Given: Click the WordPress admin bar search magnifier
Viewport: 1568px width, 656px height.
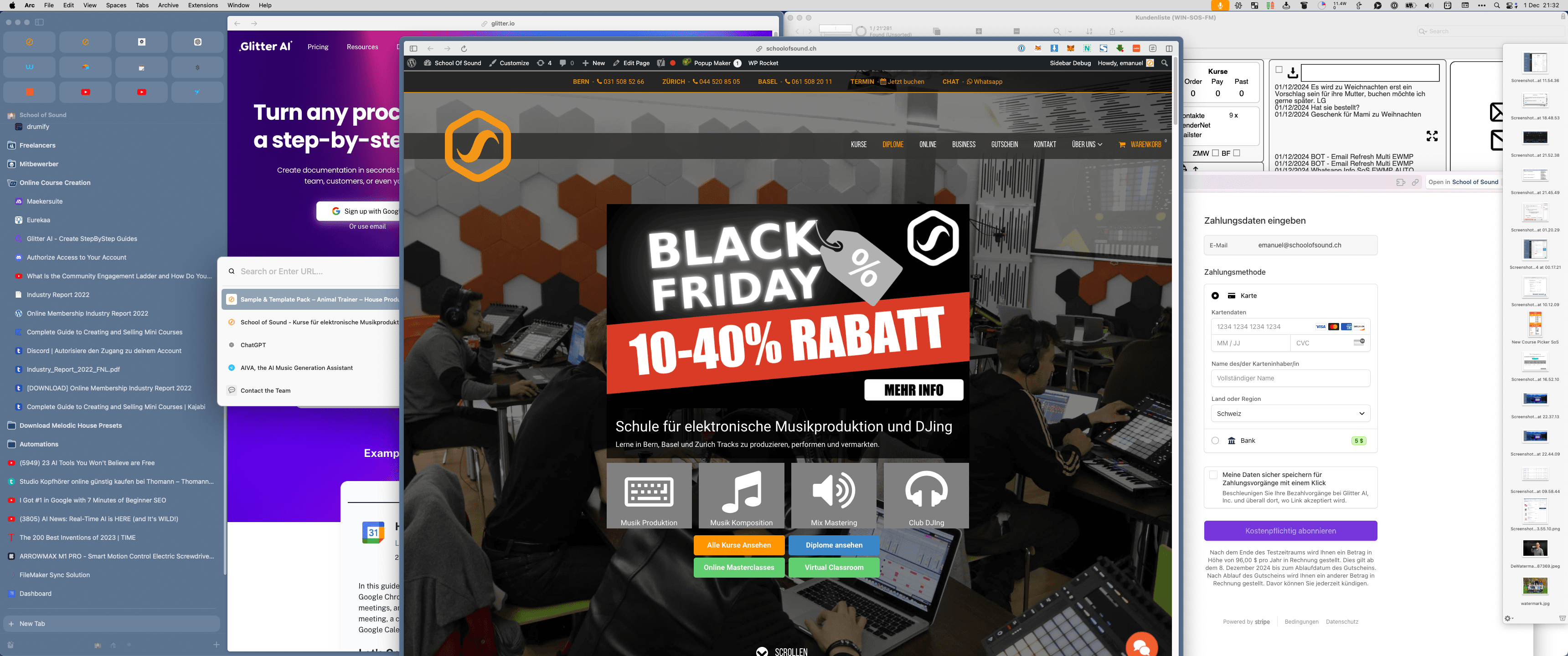Looking at the screenshot, I should point(1165,63).
